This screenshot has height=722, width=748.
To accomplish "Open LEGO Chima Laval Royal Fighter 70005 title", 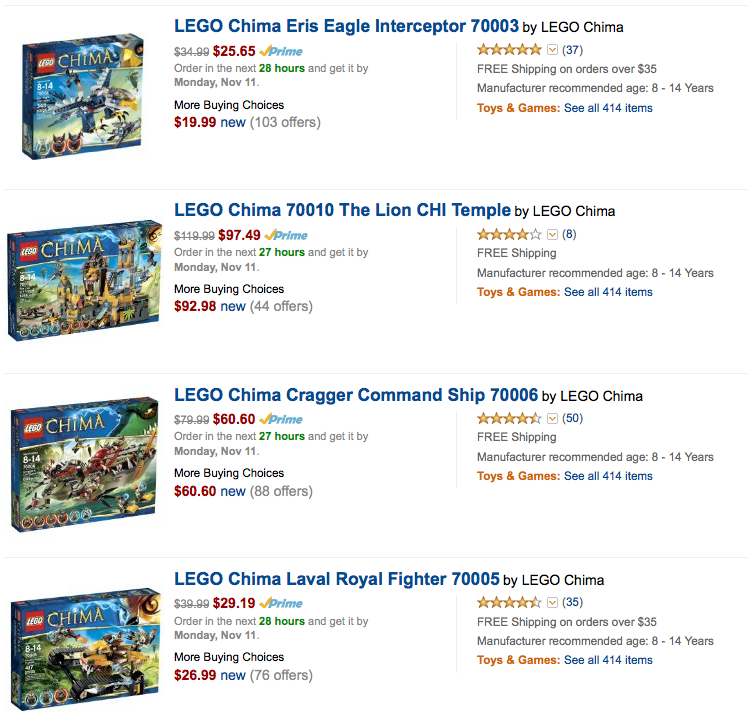I will pyautogui.click(x=336, y=578).
